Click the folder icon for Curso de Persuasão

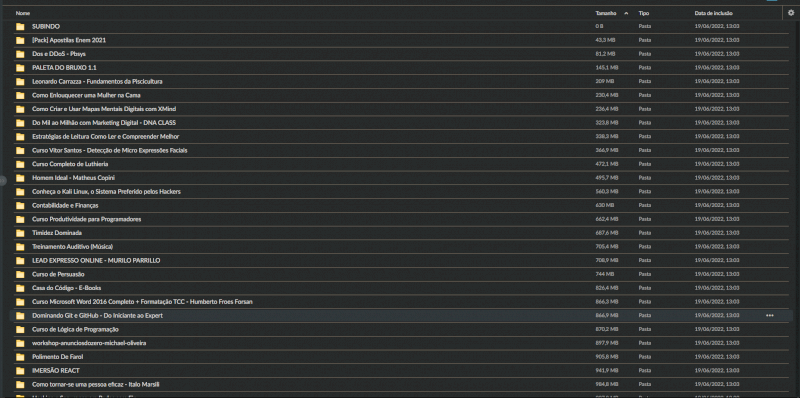20,275
